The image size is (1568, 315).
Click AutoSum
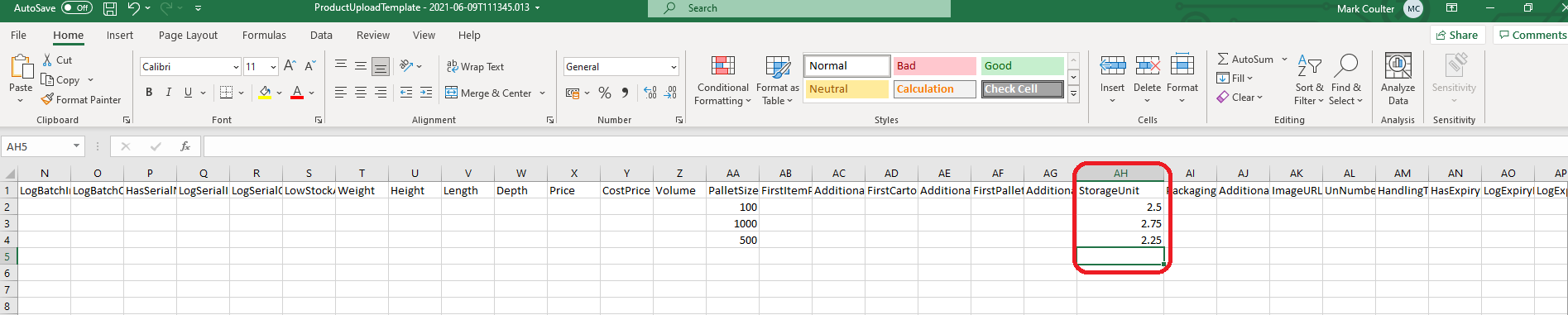point(1245,60)
